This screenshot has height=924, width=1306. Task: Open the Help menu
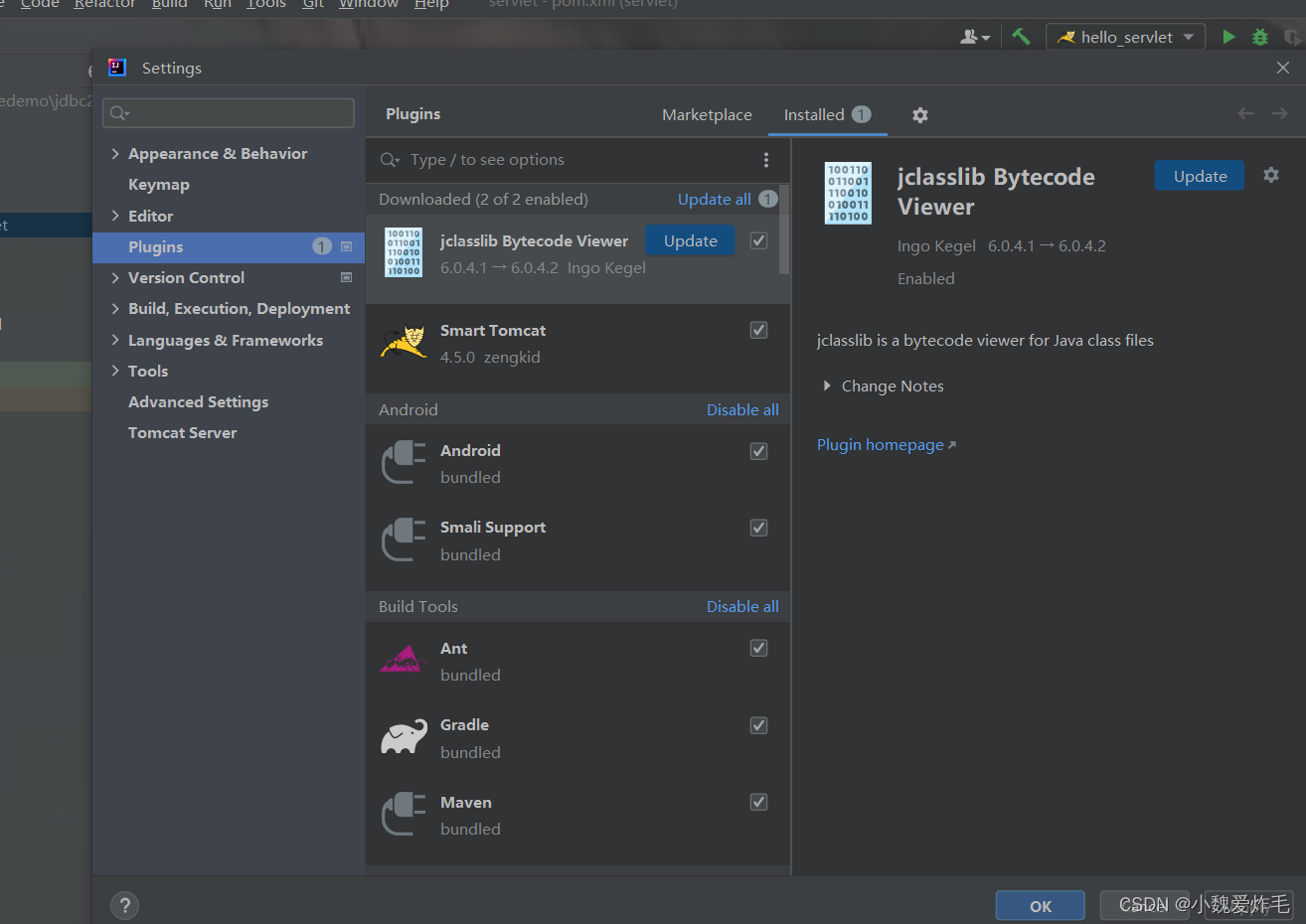click(431, 4)
